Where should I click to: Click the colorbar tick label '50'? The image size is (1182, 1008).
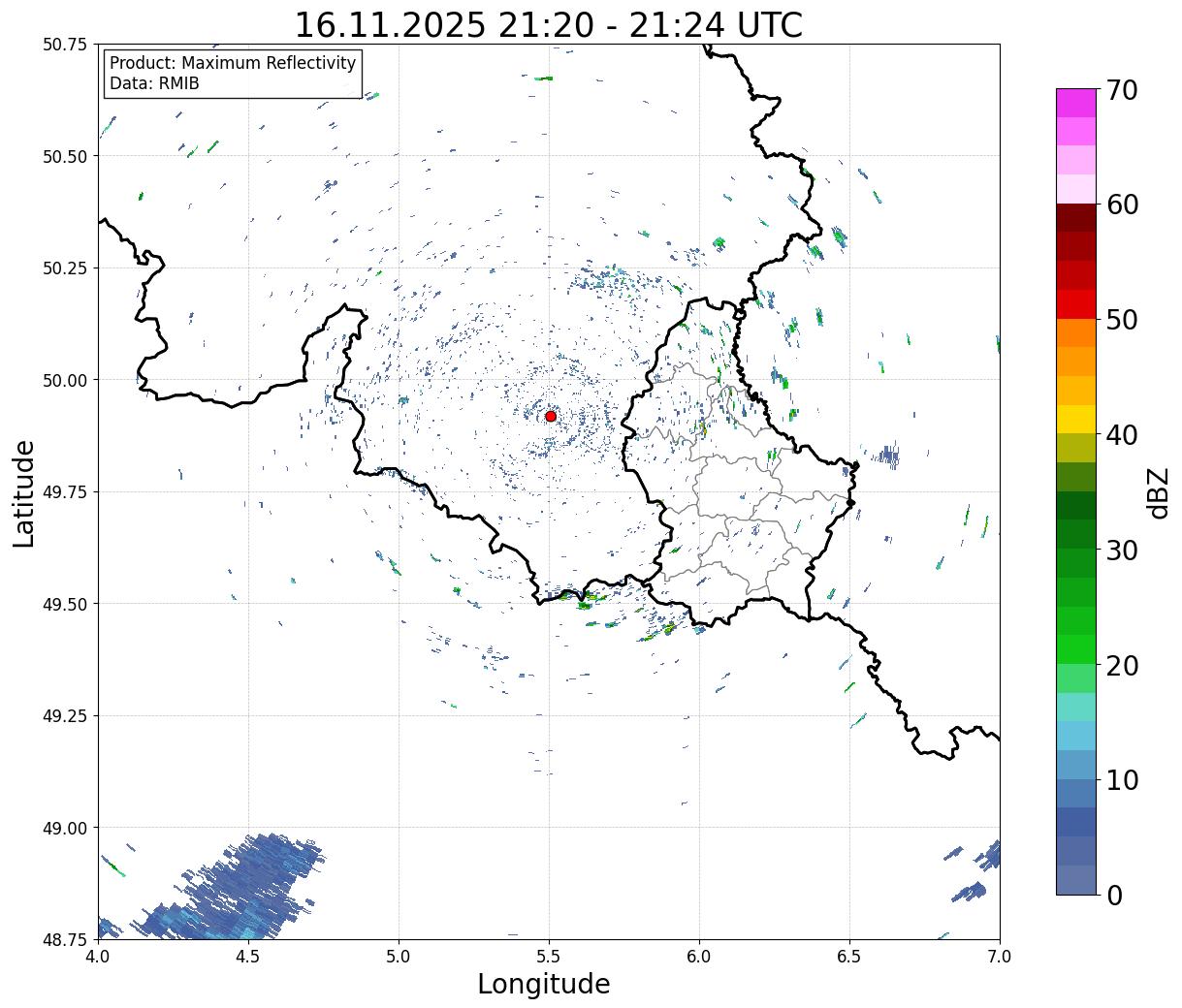point(1122,320)
